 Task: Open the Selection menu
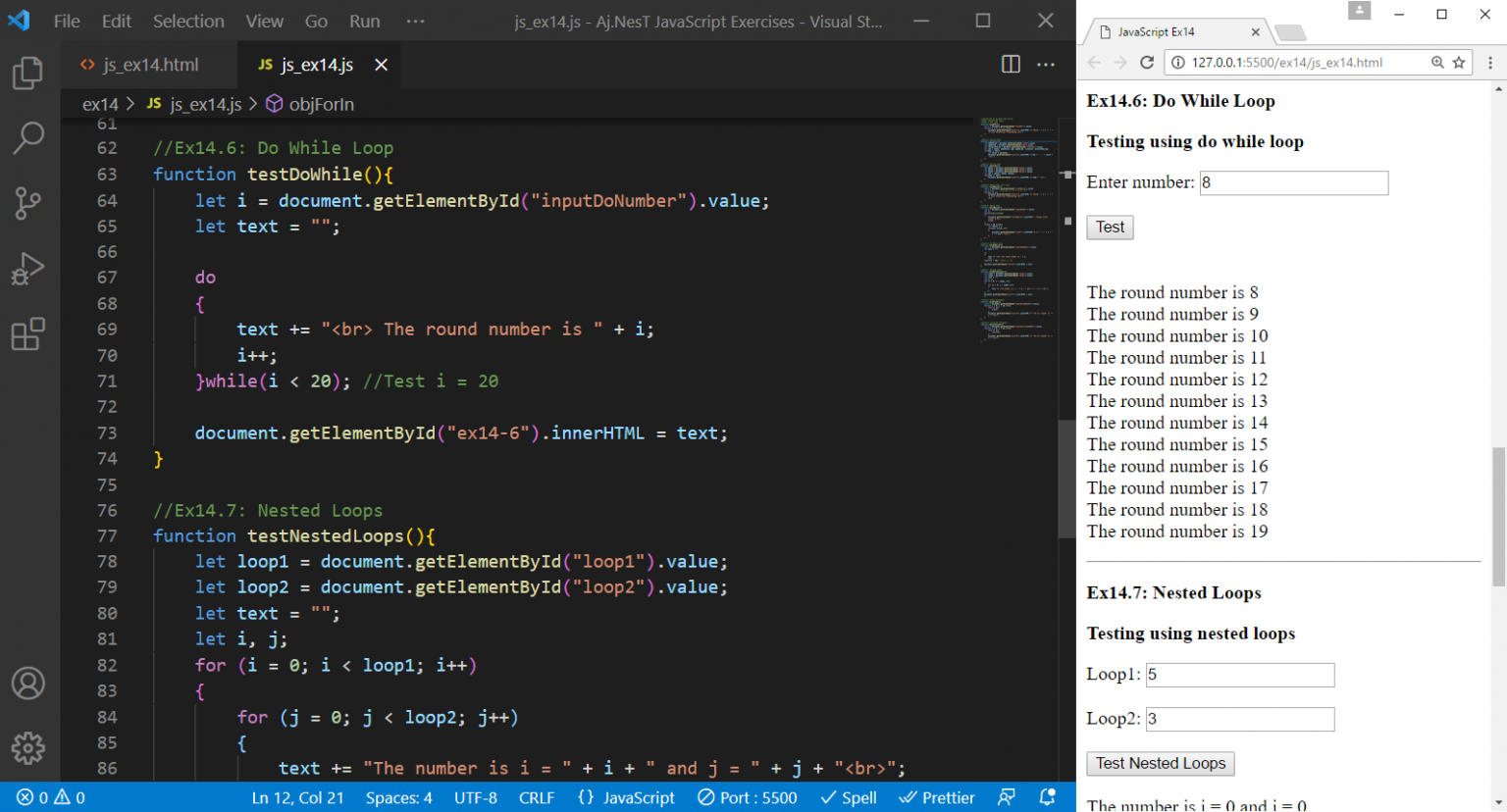188,22
